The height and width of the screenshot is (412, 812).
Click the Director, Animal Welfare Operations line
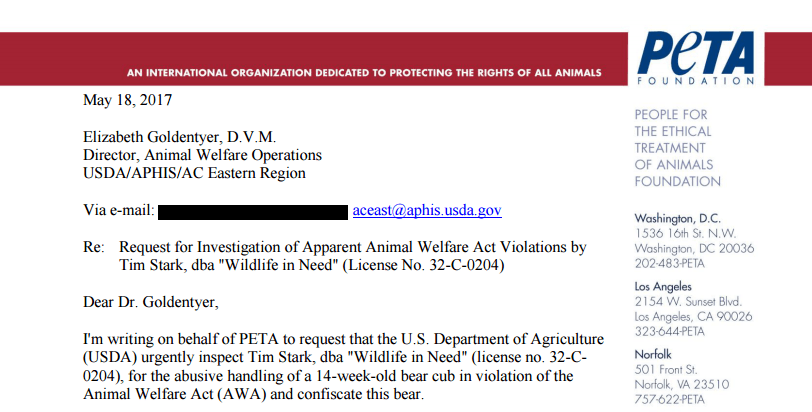click(x=202, y=156)
